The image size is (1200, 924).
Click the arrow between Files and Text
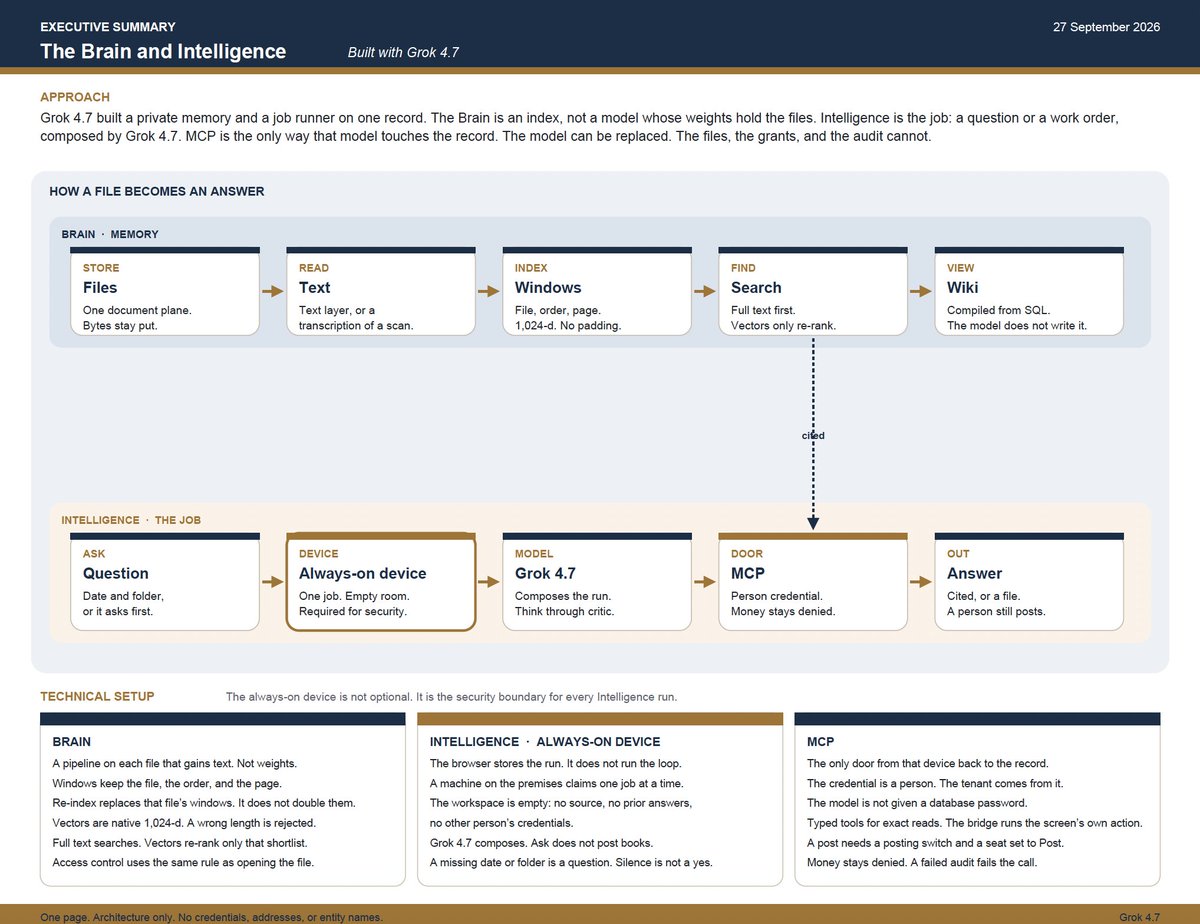click(x=273, y=291)
